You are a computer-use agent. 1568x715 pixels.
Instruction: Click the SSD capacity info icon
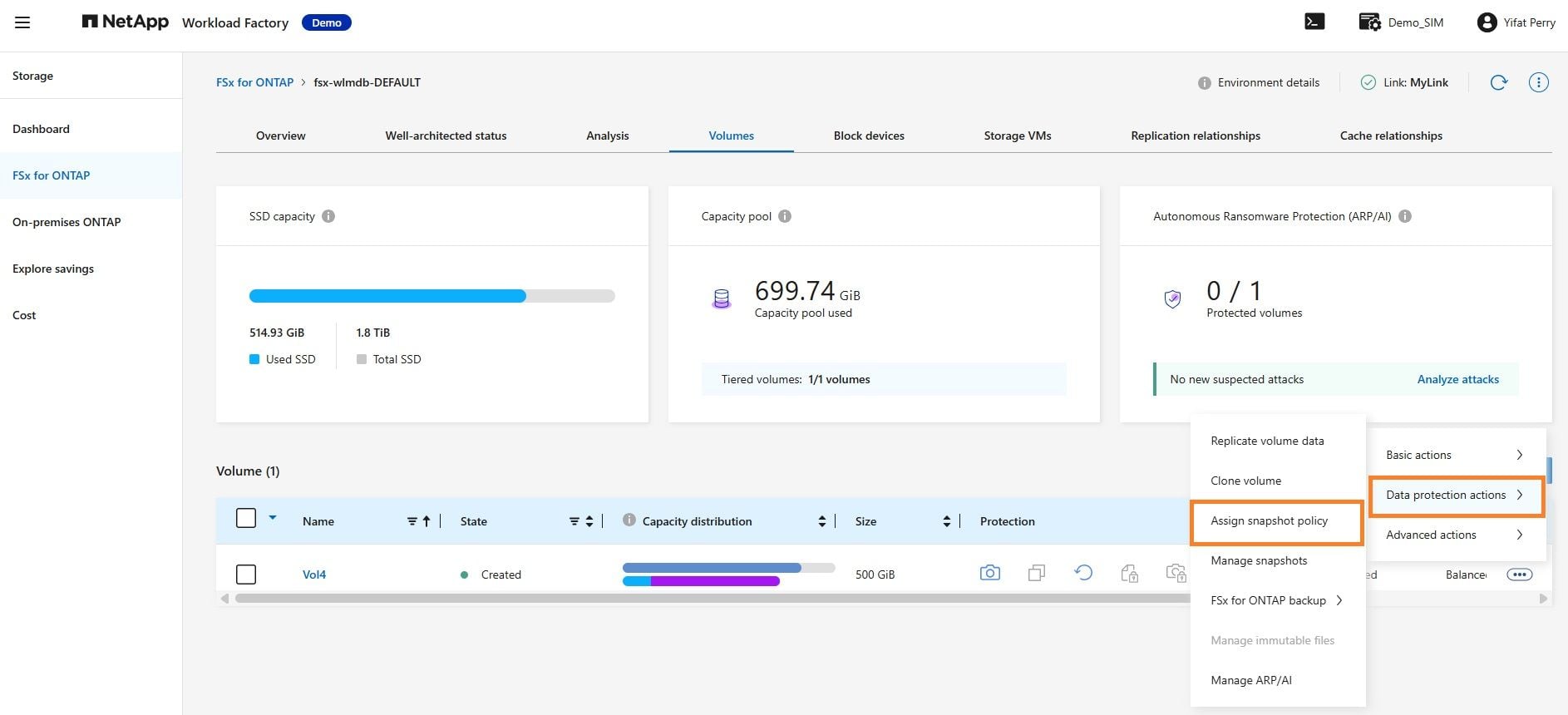pyautogui.click(x=328, y=216)
